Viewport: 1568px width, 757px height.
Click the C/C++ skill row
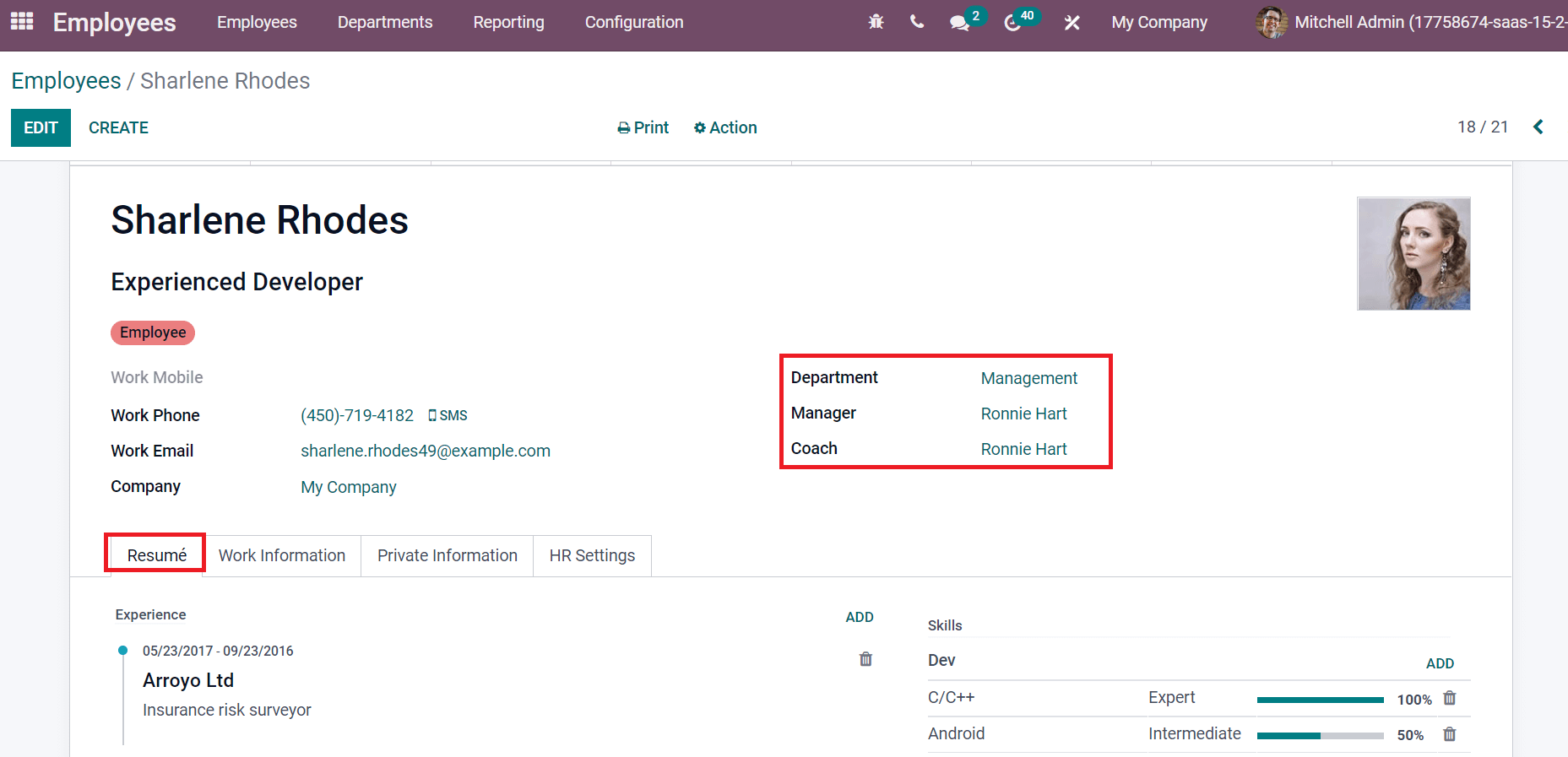click(x=1199, y=698)
